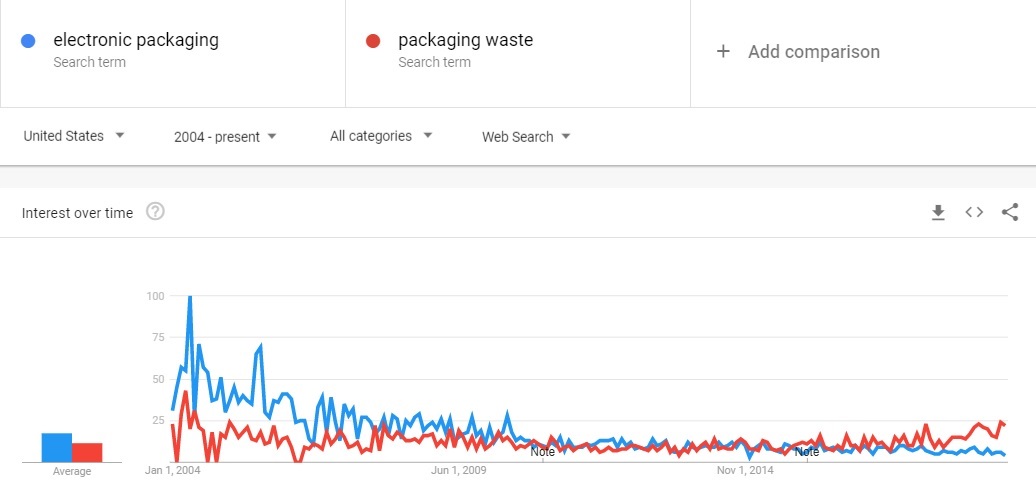The image size is (1036, 502).
Task: Download the Interest over time chart data
Action: 938,212
